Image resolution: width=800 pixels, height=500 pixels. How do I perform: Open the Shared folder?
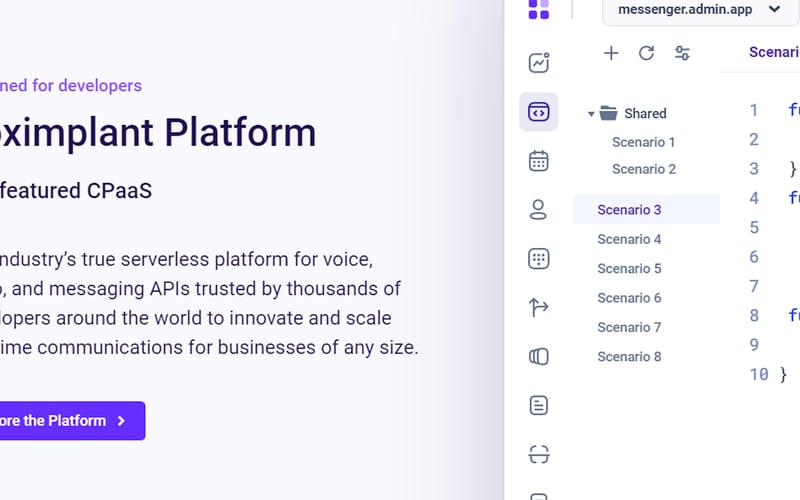(633, 113)
